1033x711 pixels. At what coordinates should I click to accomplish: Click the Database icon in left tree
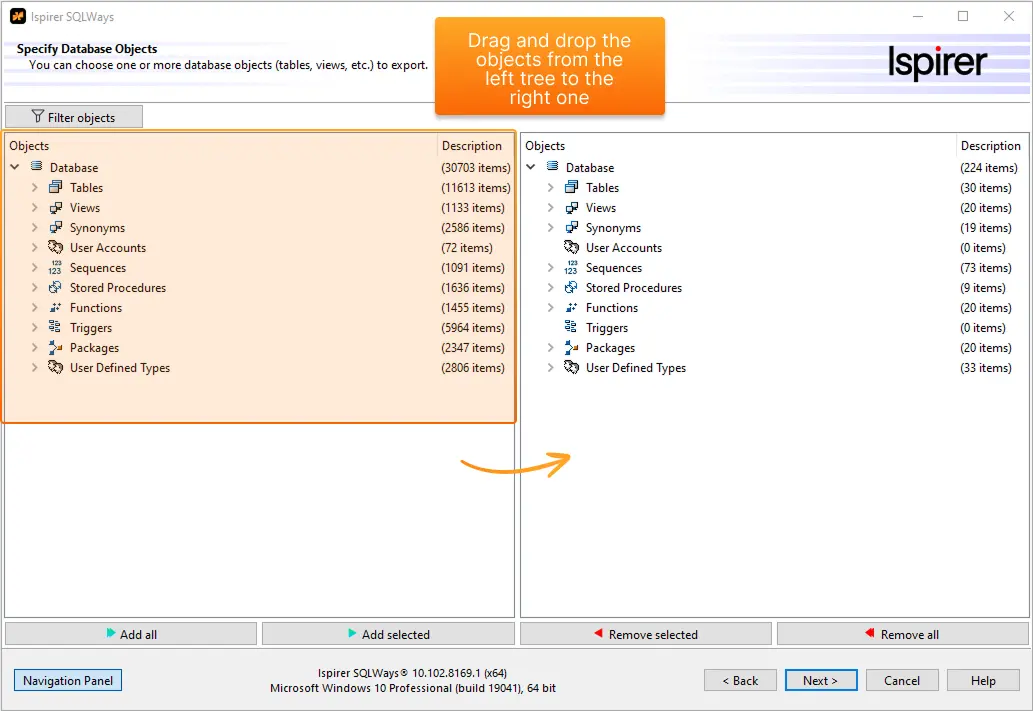point(37,166)
